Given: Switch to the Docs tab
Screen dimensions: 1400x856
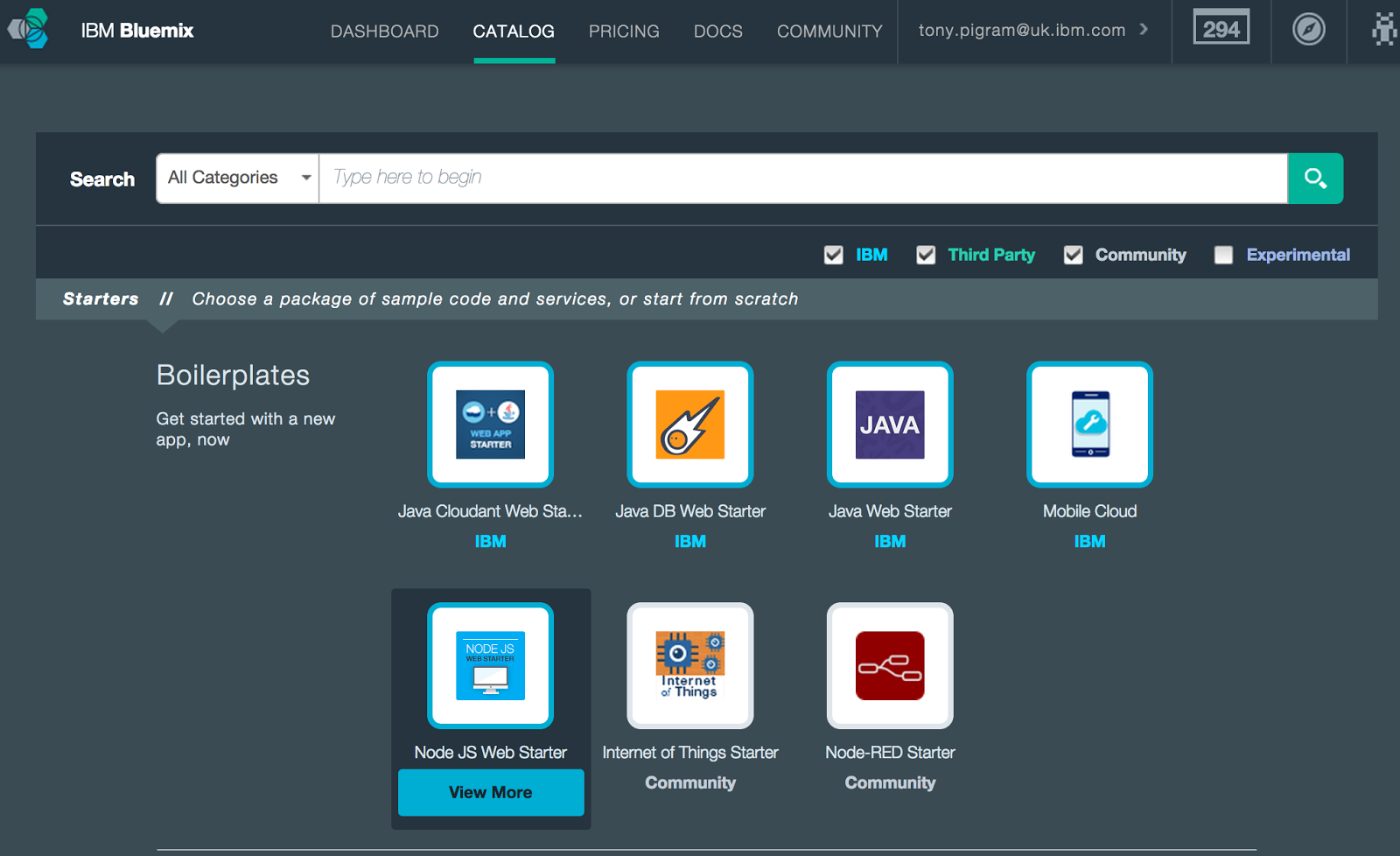Looking at the screenshot, I should click(x=718, y=32).
